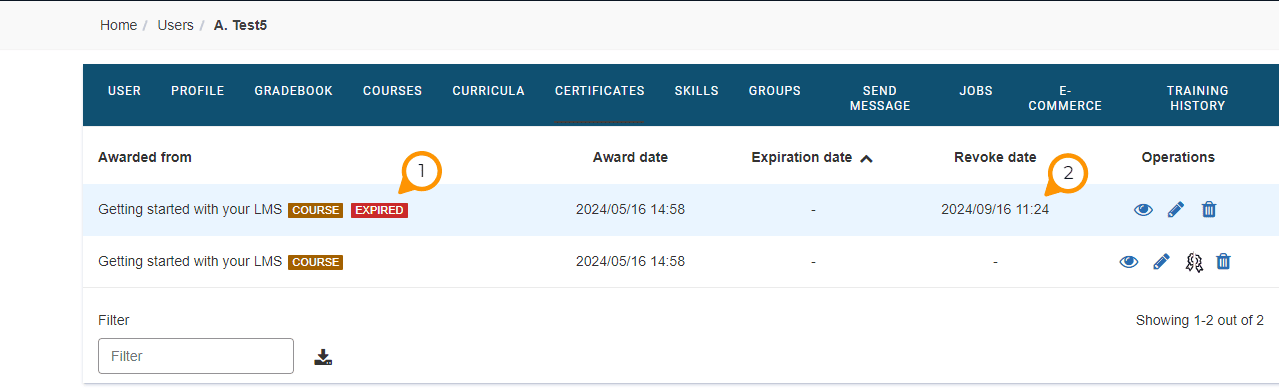The height and width of the screenshot is (388, 1279).
Task: Open Users breadcrumb link
Action: (x=175, y=25)
